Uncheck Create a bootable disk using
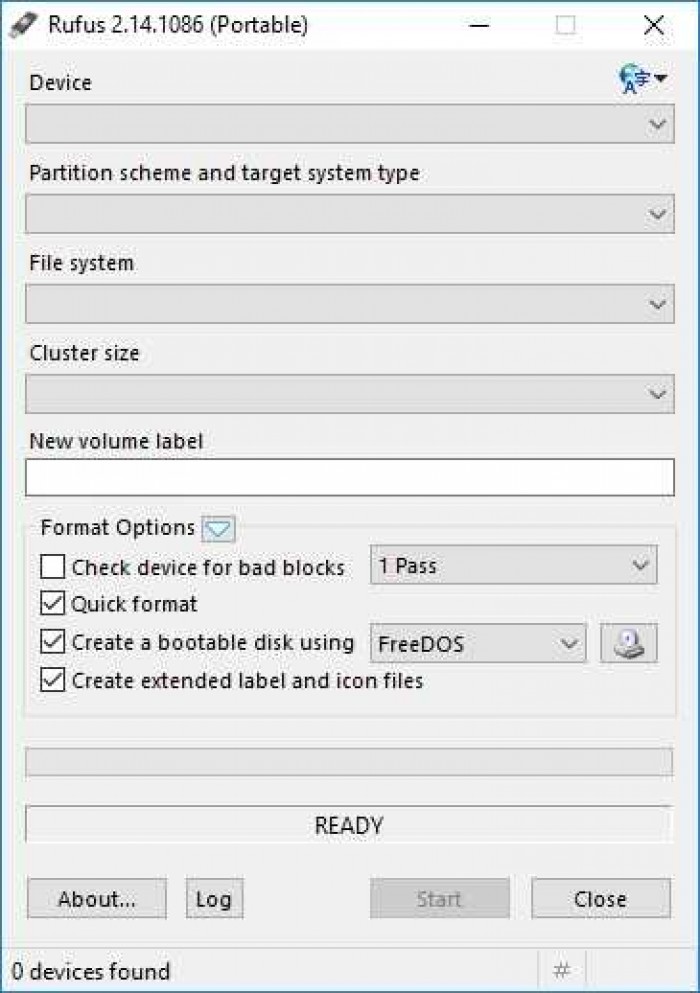This screenshot has height=993, width=700. (x=51, y=641)
